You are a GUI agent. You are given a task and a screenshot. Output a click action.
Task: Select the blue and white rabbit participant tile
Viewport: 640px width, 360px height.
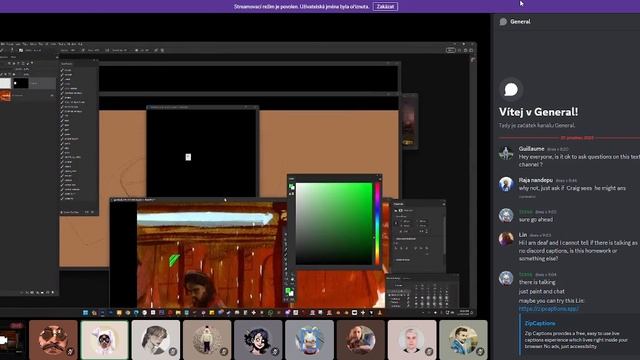309,340
